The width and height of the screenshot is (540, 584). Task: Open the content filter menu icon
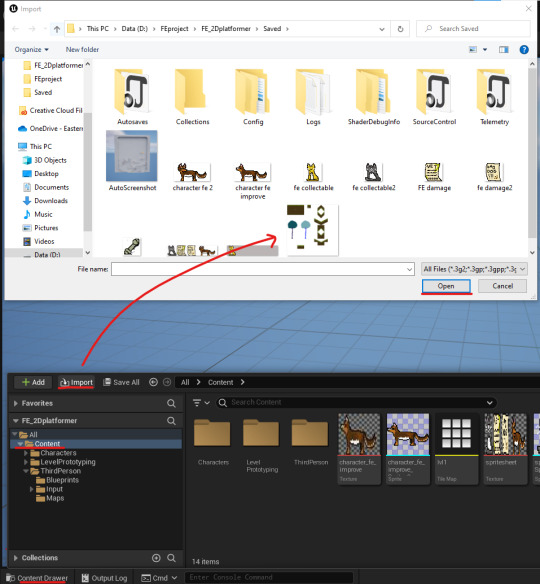tap(201, 403)
